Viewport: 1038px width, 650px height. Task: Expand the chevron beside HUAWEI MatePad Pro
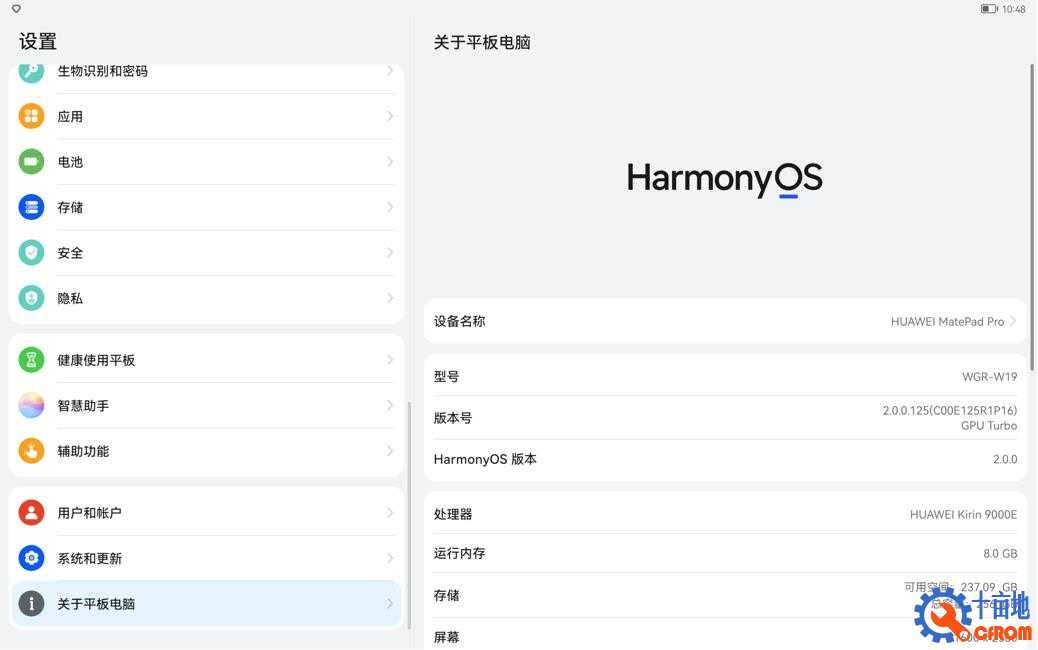point(1013,322)
